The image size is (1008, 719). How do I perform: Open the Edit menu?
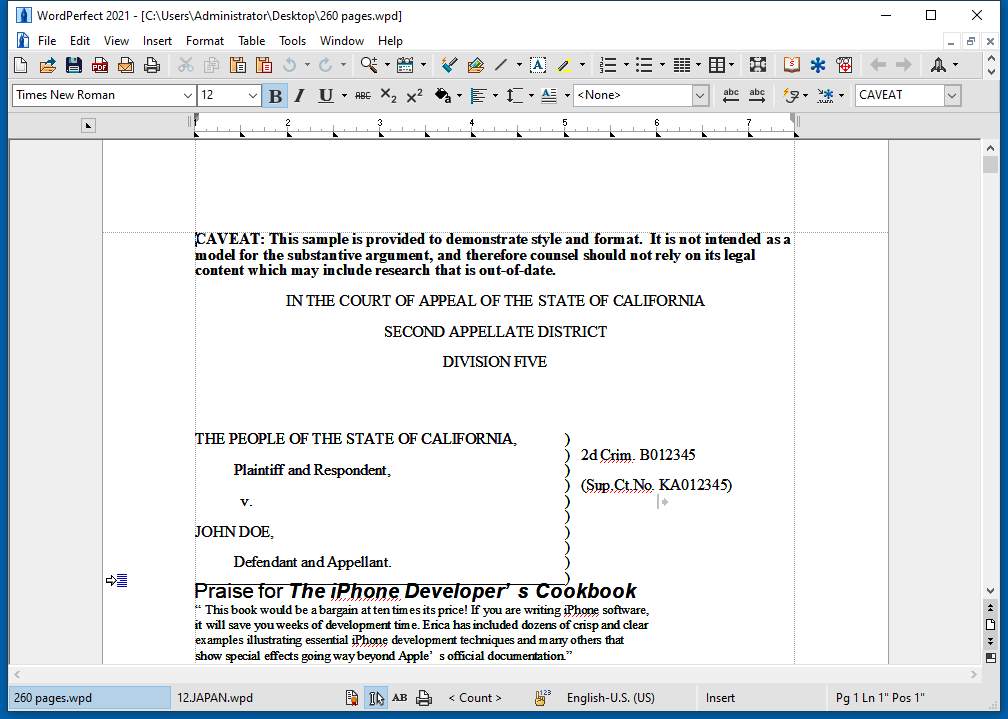click(80, 41)
